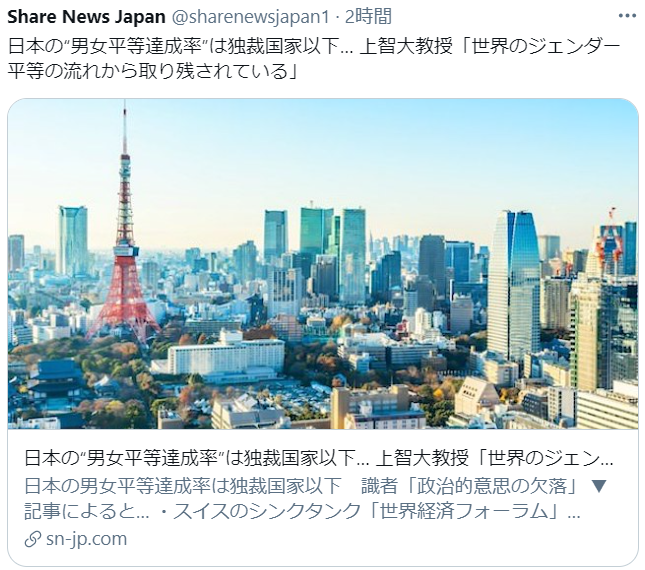Viewport: 645px width, 570px height.
Task: Open the 2時間 timestamp link
Action: tap(368, 16)
